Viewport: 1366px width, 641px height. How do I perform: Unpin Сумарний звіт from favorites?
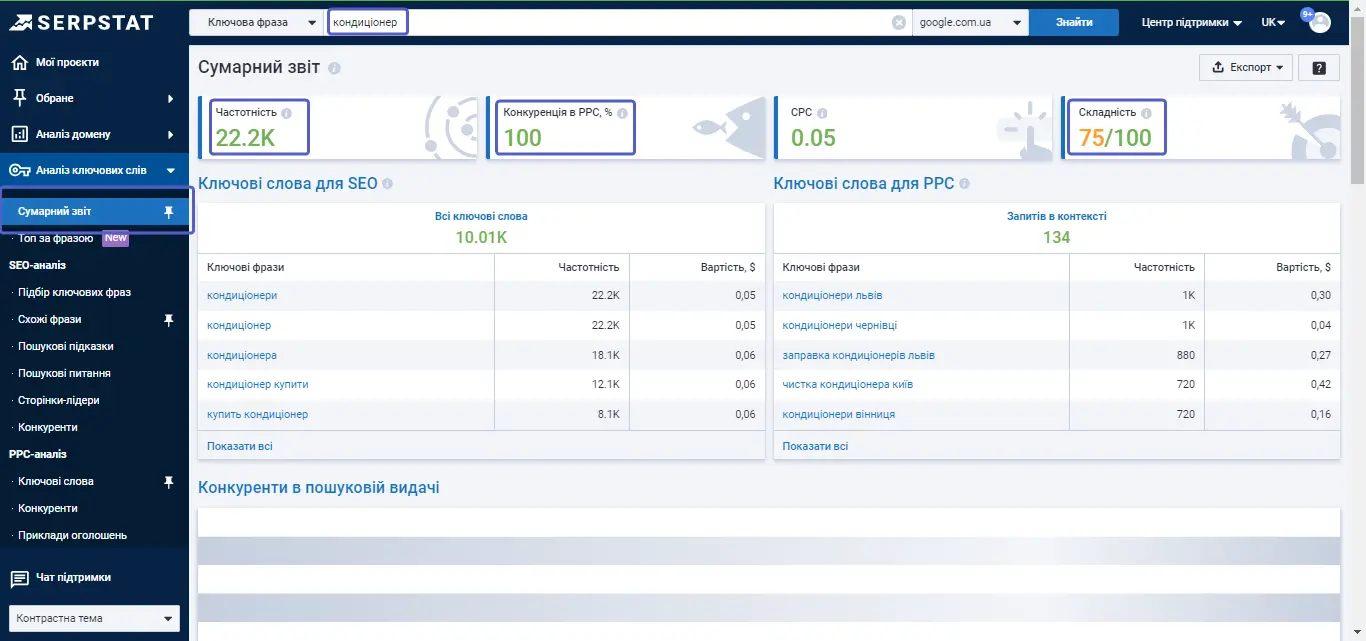tap(168, 212)
